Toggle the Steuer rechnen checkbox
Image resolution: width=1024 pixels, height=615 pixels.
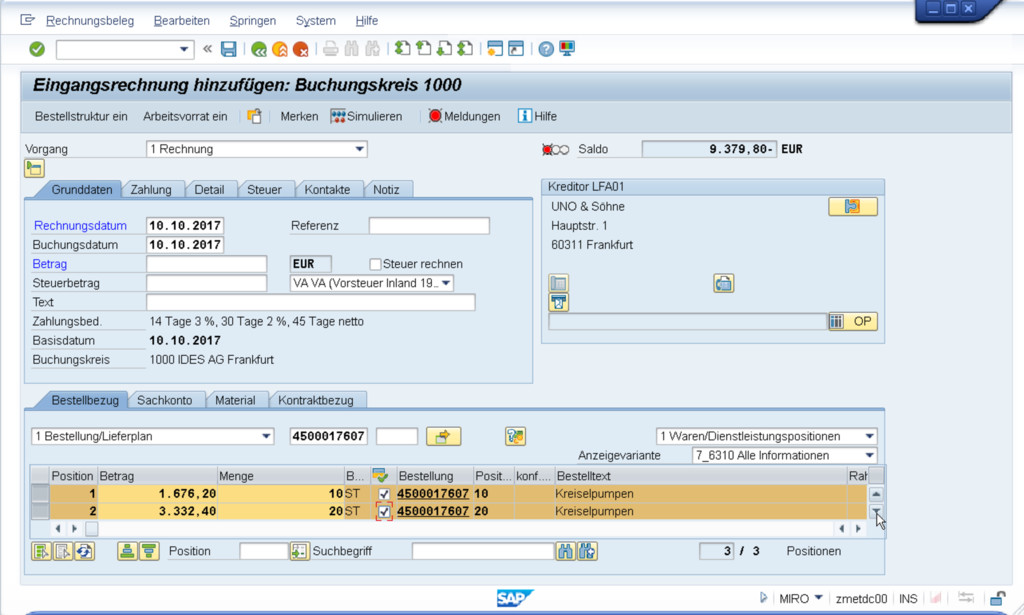pos(376,264)
